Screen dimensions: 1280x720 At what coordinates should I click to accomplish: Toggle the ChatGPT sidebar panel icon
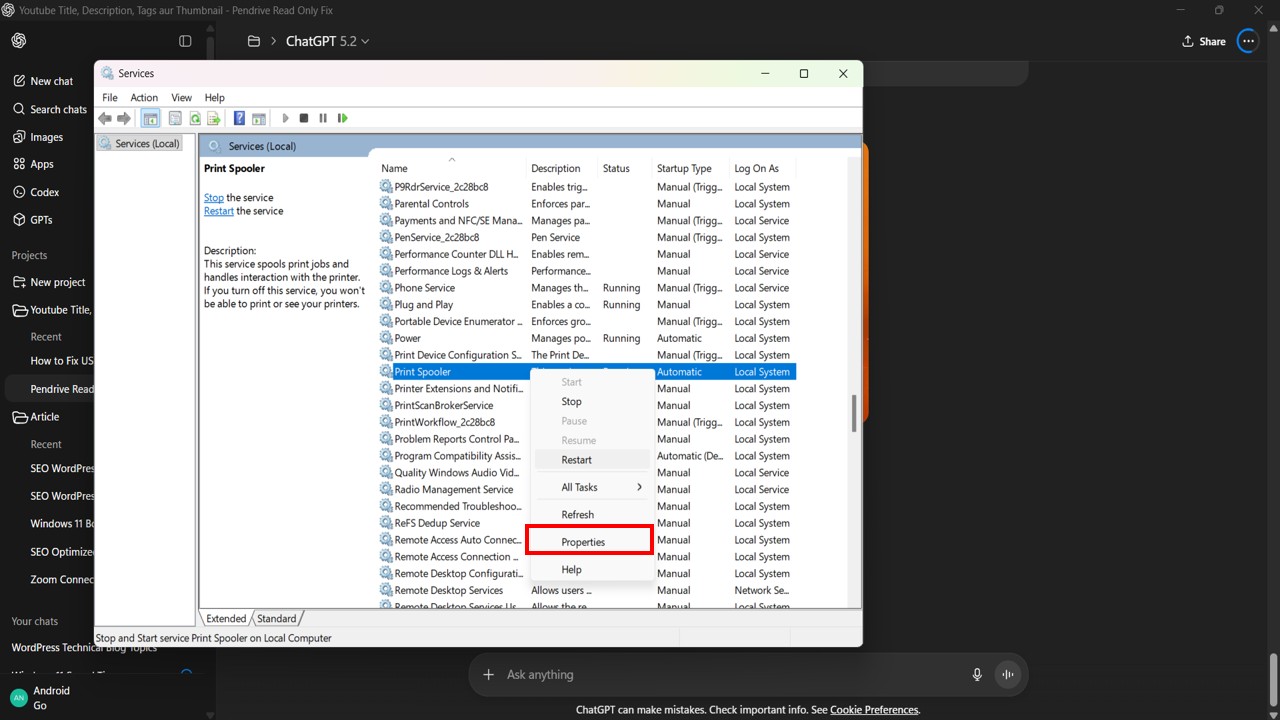185,41
